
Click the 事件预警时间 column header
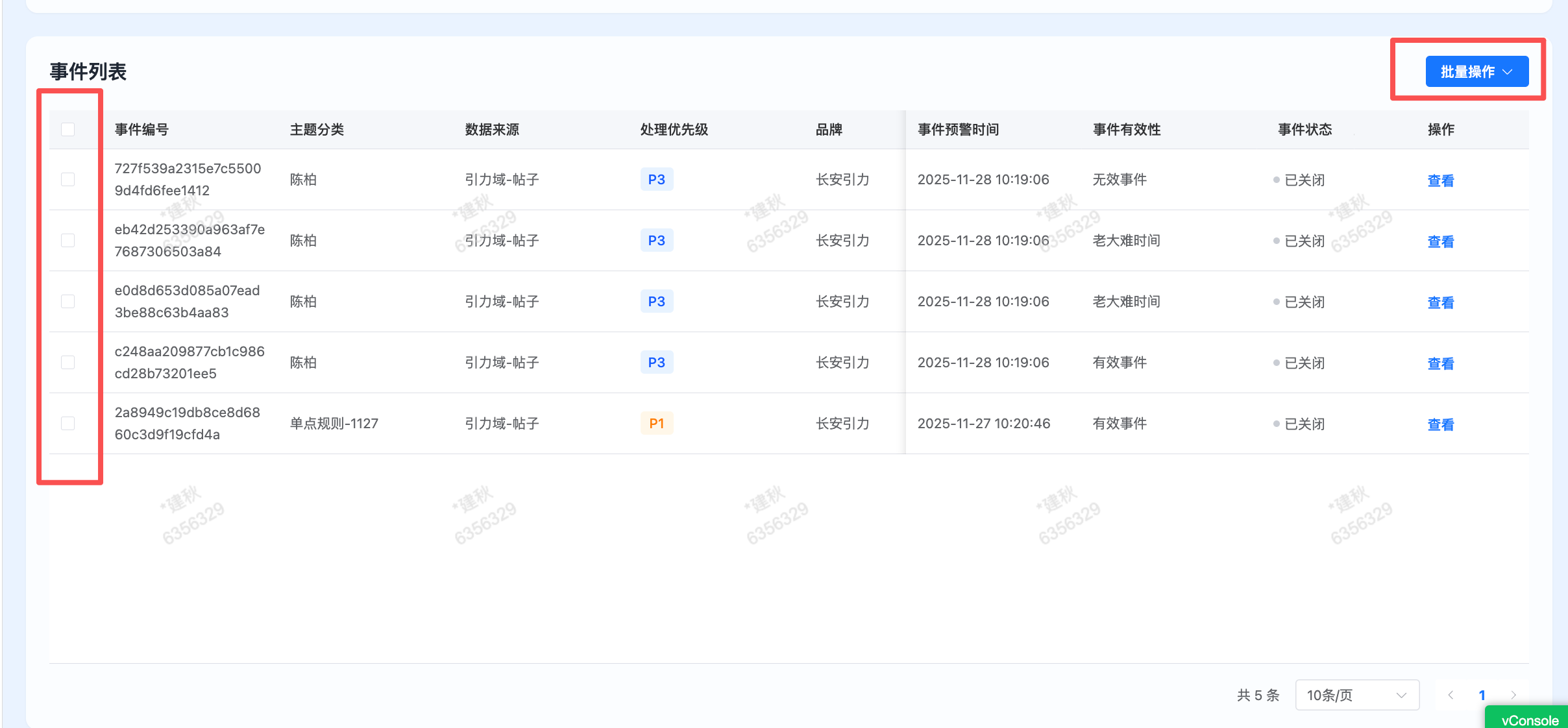(x=957, y=129)
